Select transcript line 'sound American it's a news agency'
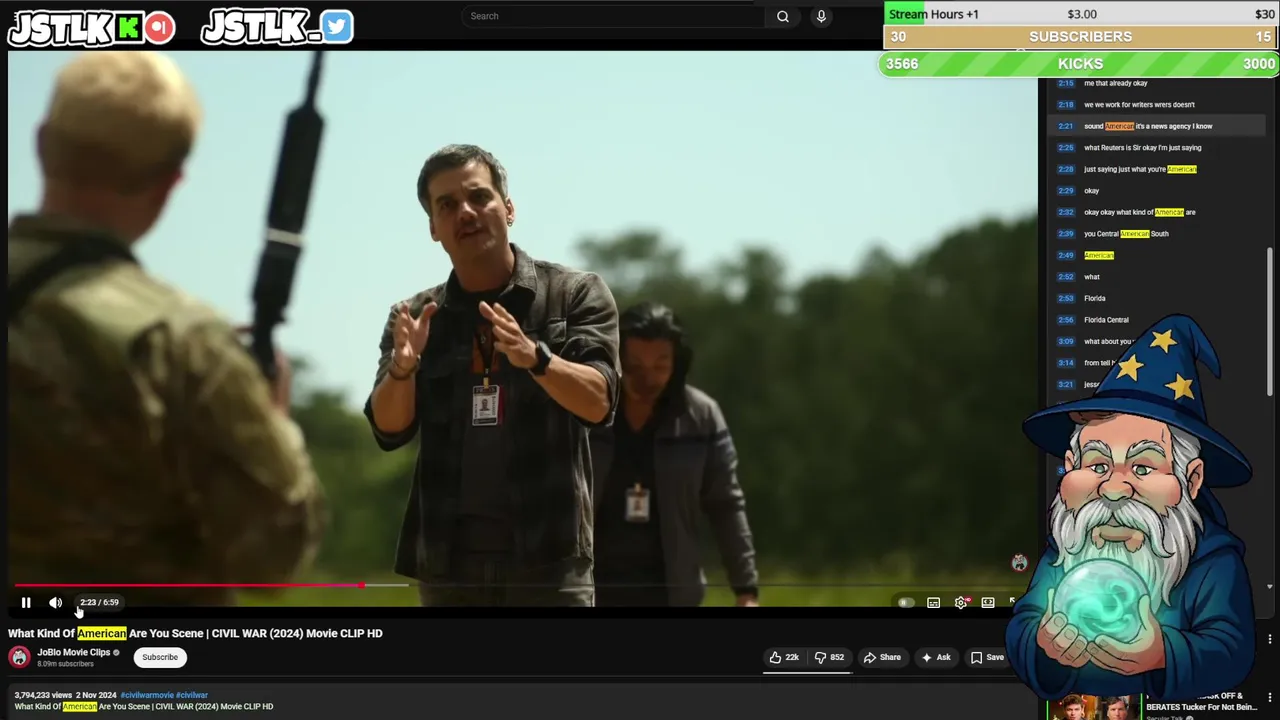 (1155, 126)
